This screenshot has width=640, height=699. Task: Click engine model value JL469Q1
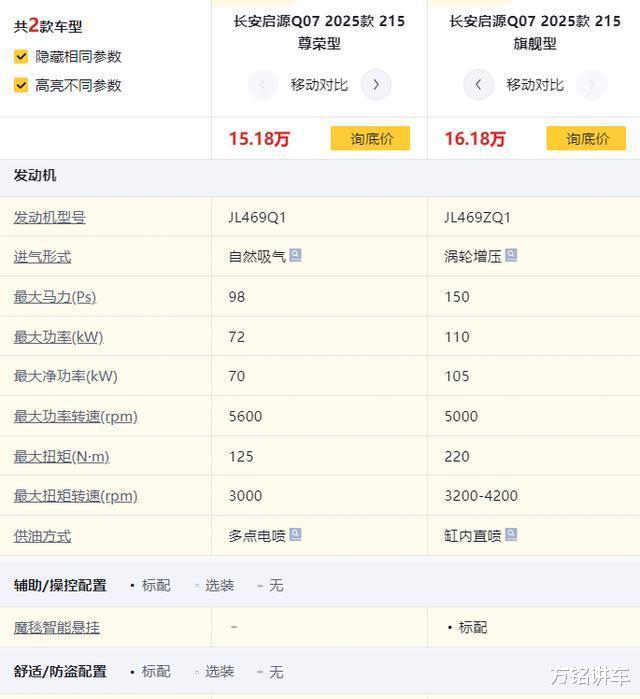pos(257,218)
